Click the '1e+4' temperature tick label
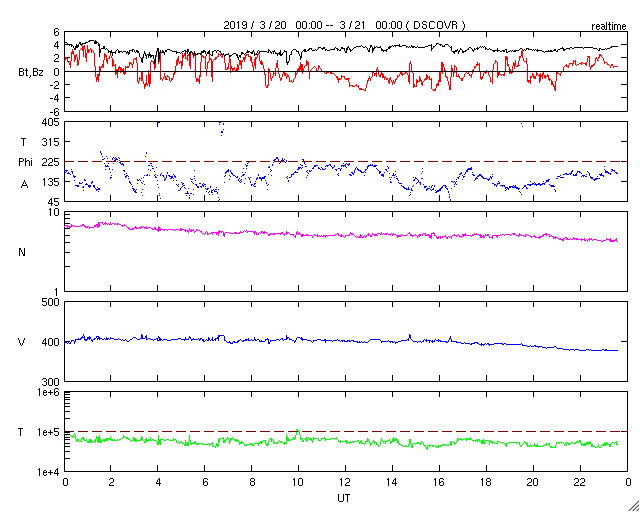This screenshot has width=640, height=512. coord(49,472)
